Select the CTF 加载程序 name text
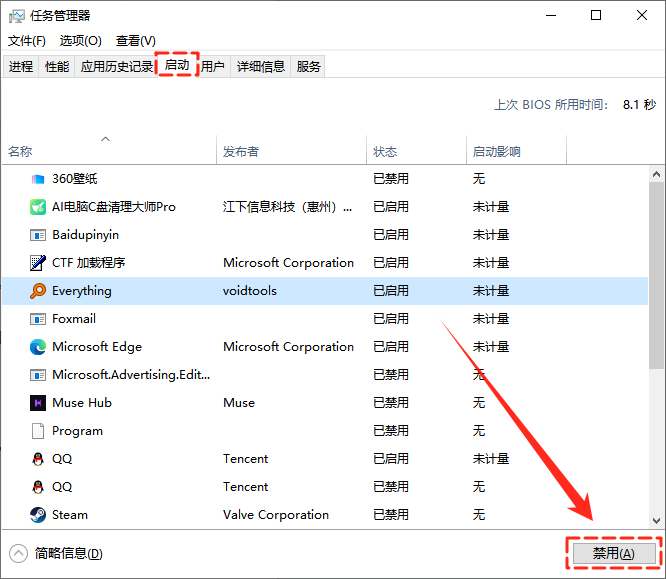The height and width of the screenshot is (579, 666). [88, 263]
